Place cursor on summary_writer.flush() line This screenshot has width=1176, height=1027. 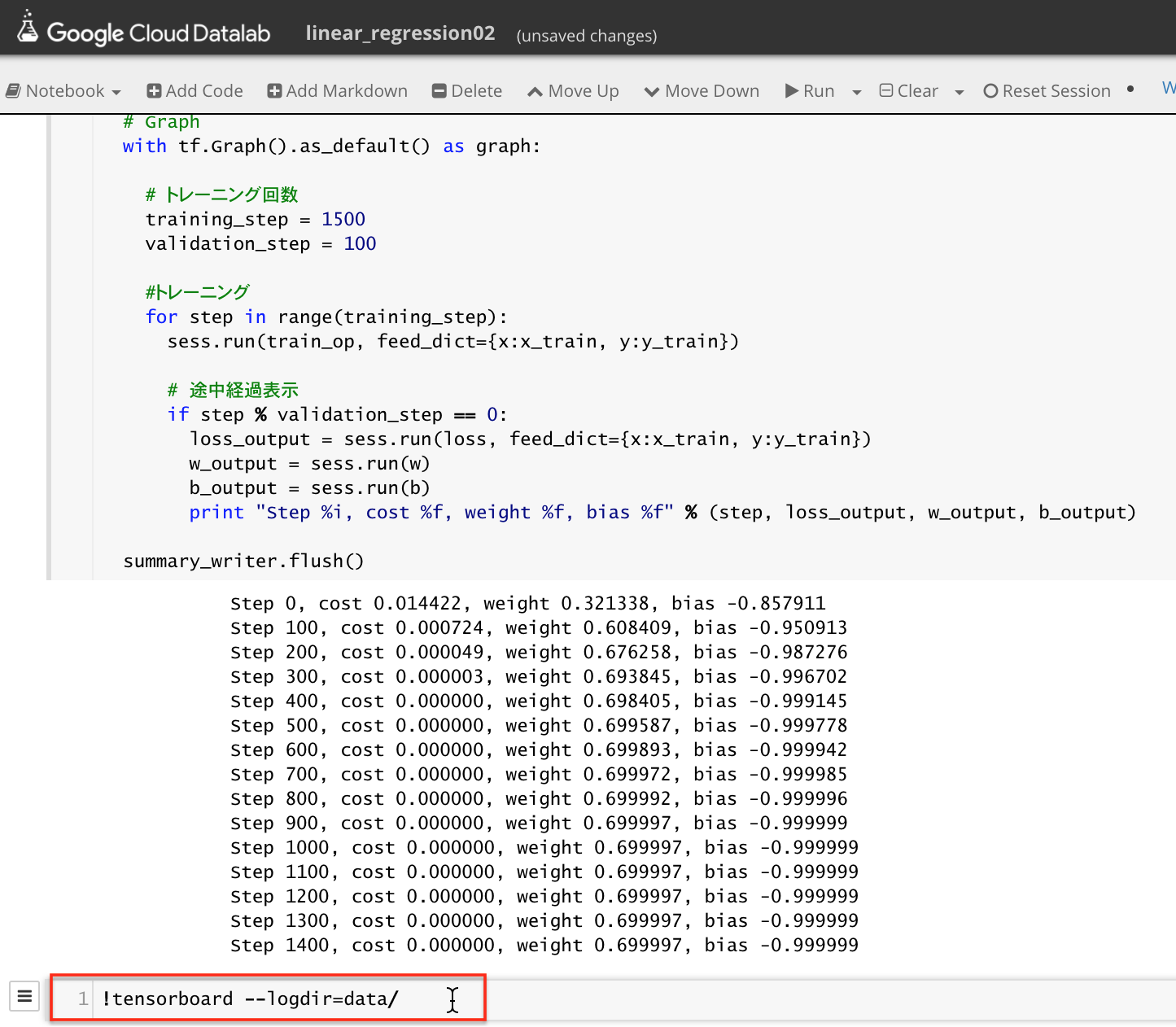click(243, 562)
